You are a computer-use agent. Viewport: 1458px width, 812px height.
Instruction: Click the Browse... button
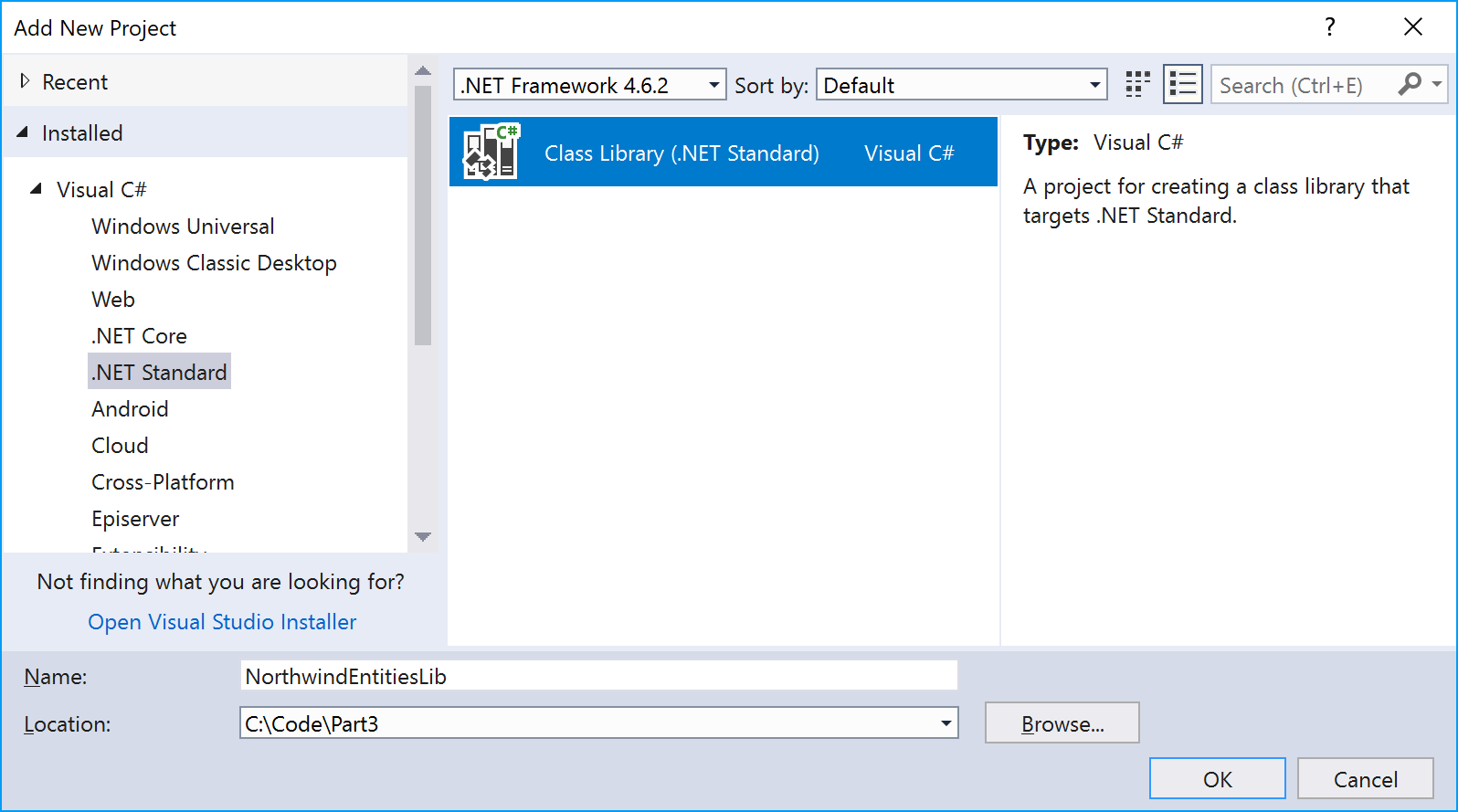[x=1062, y=723]
